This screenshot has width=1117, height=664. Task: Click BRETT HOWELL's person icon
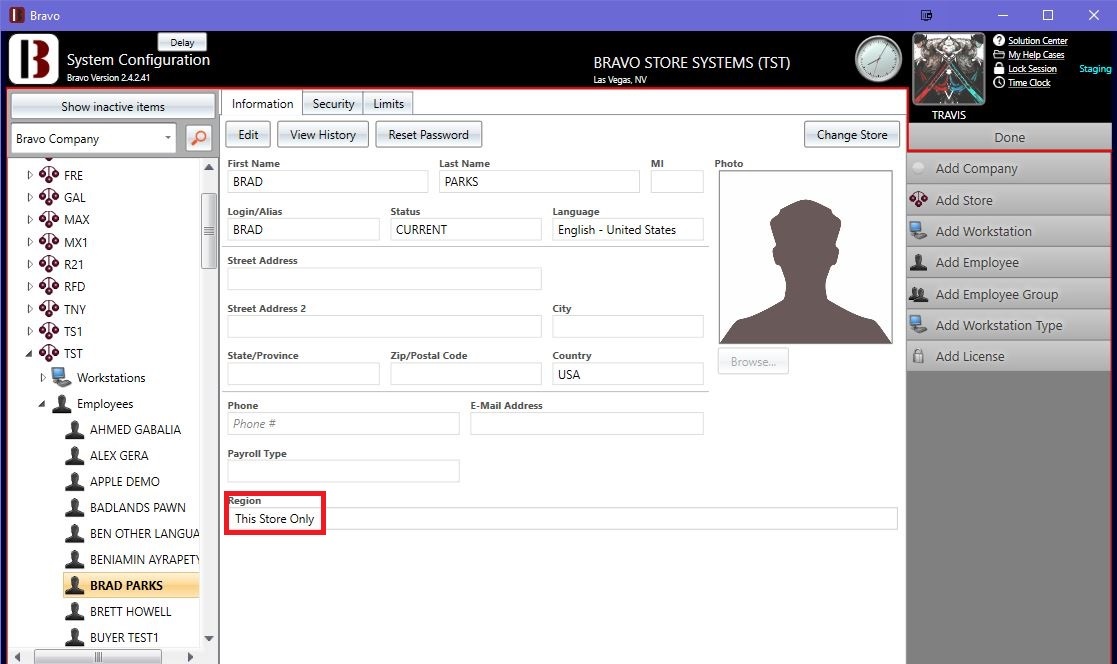75,611
